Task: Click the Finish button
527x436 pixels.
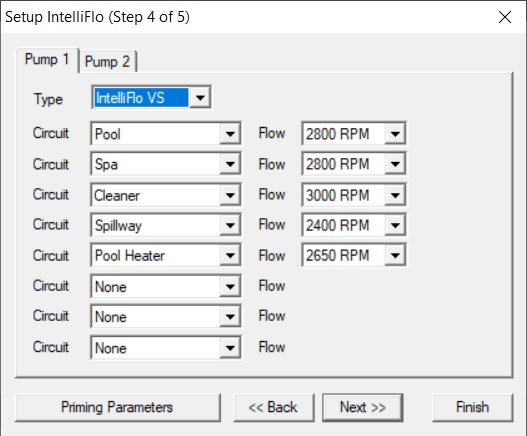Action: 472,407
